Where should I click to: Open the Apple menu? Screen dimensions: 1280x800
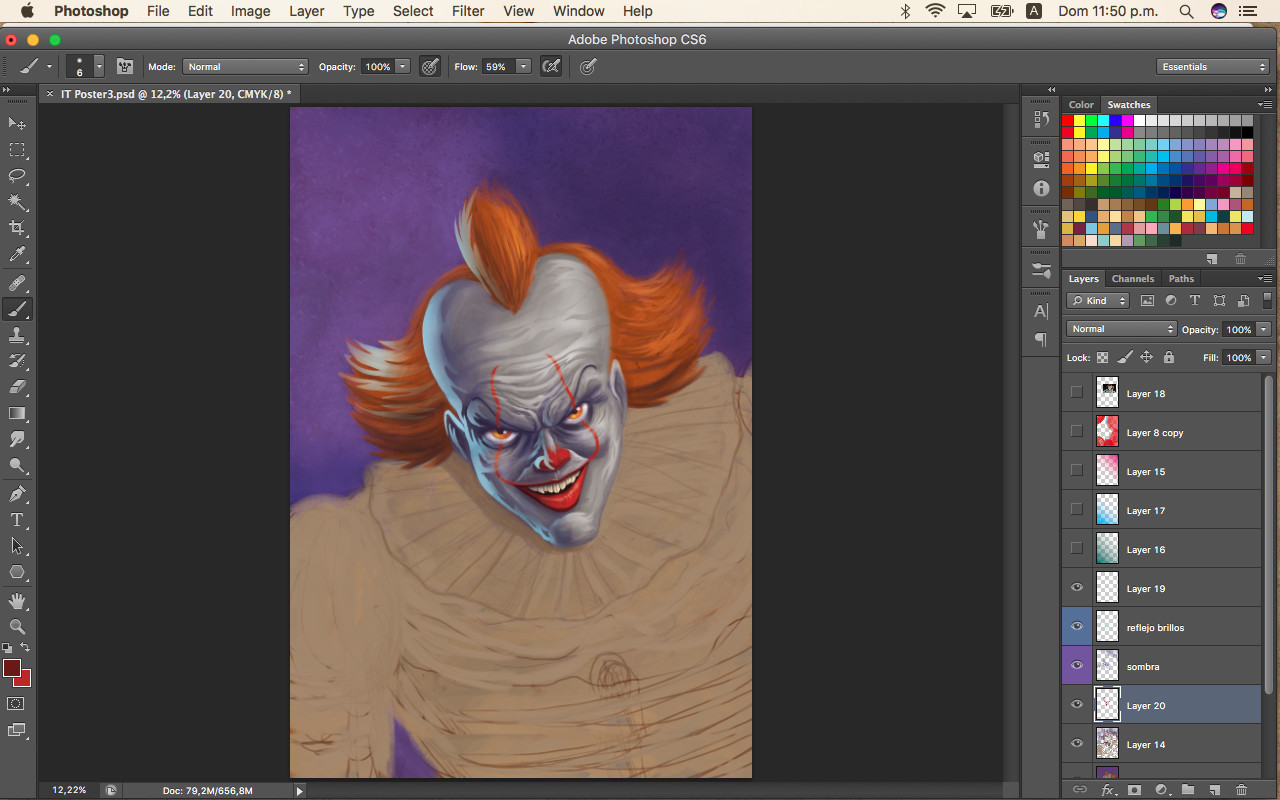coord(27,11)
